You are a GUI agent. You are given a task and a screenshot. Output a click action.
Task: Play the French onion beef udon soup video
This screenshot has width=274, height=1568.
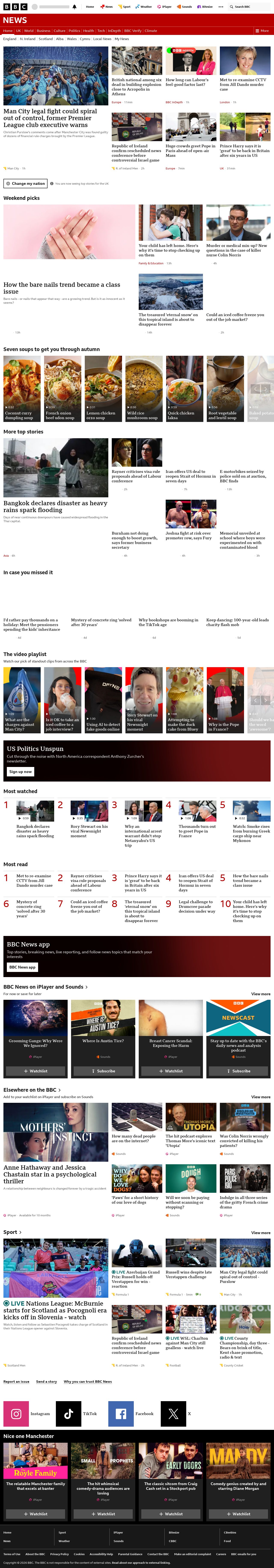click(63, 389)
